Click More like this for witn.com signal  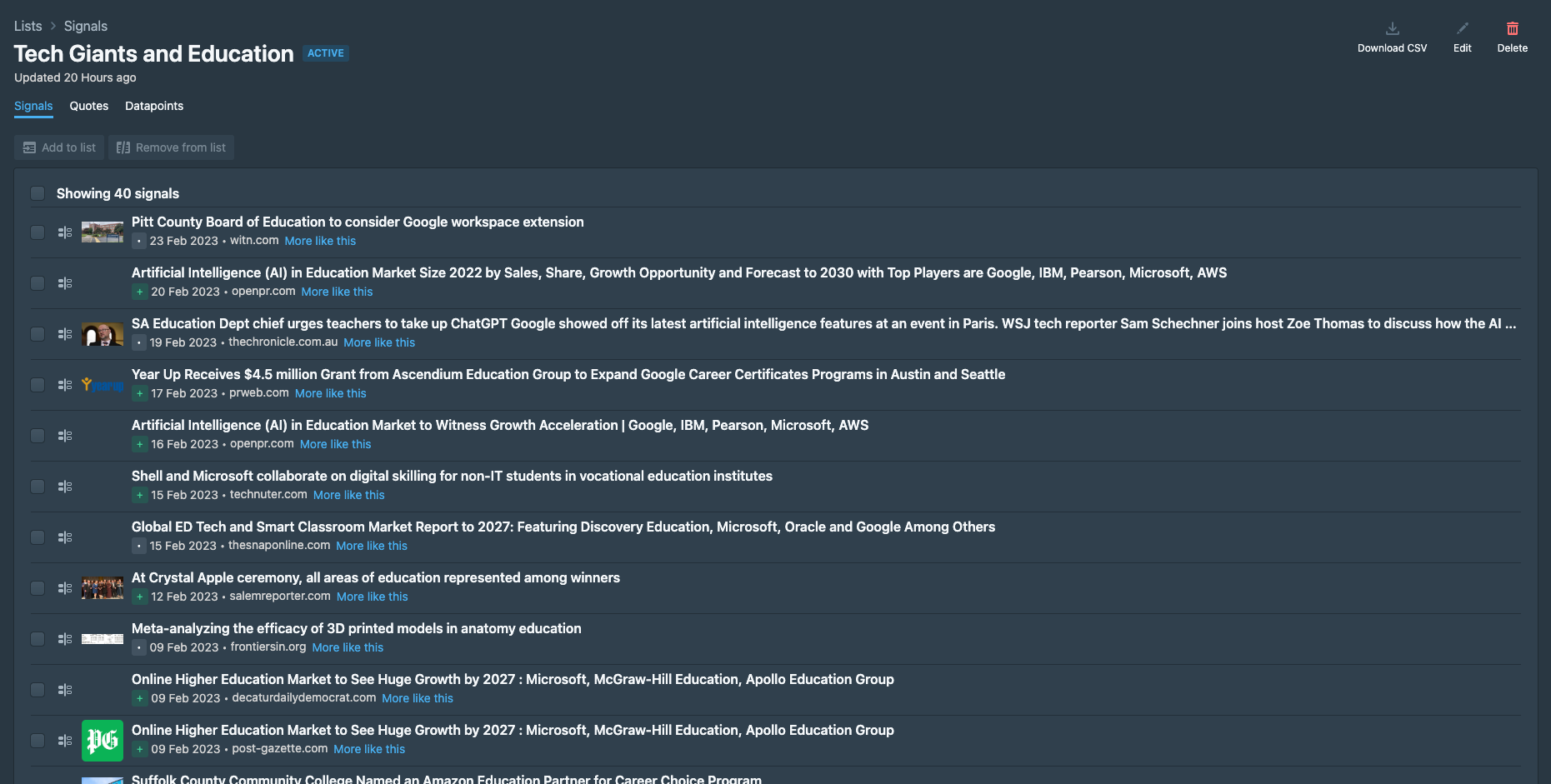[320, 241]
